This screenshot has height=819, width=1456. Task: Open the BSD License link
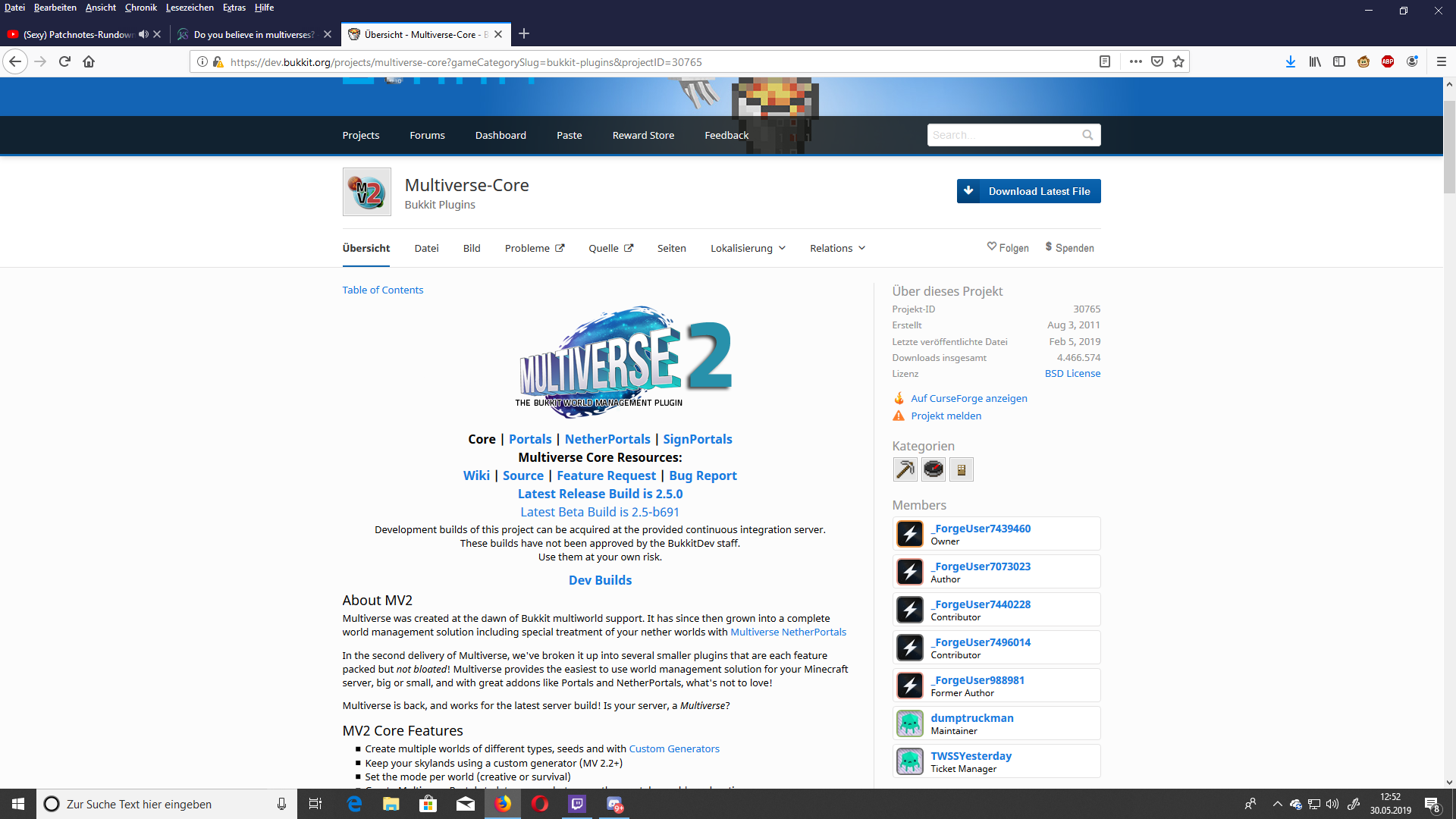[x=1072, y=374]
